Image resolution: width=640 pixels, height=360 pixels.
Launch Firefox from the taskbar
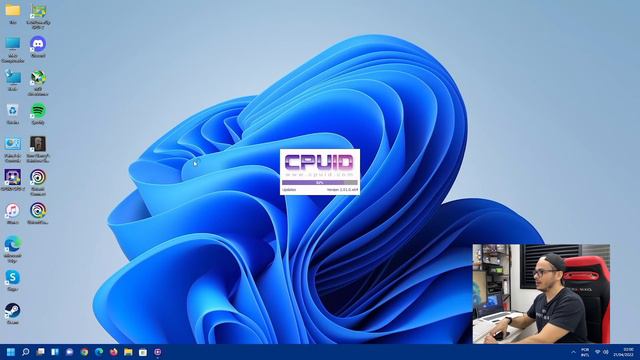coord(114,352)
